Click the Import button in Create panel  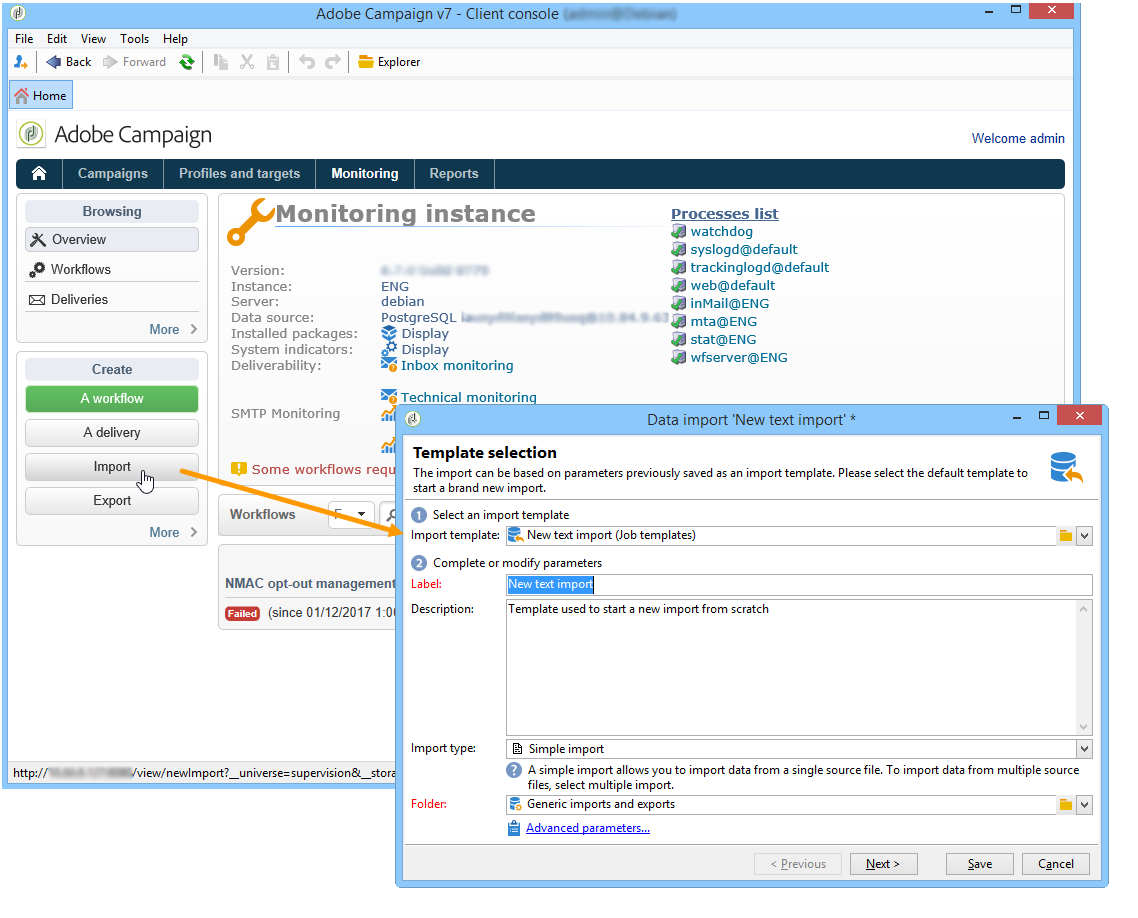point(112,467)
